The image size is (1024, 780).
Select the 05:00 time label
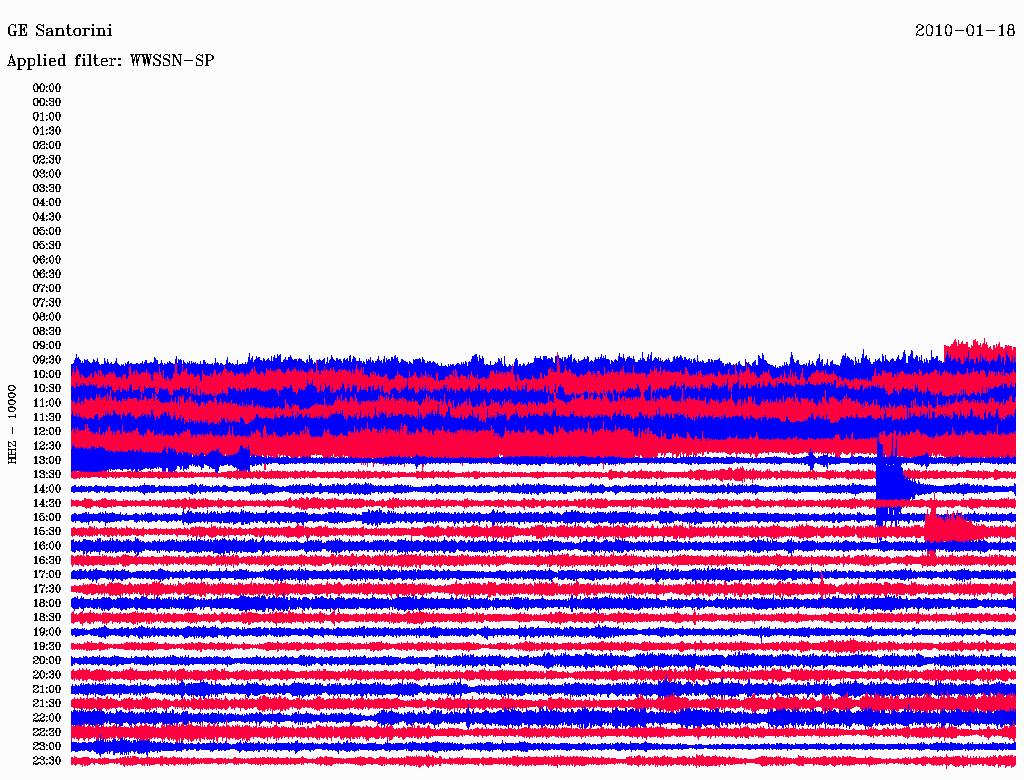[46, 231]
